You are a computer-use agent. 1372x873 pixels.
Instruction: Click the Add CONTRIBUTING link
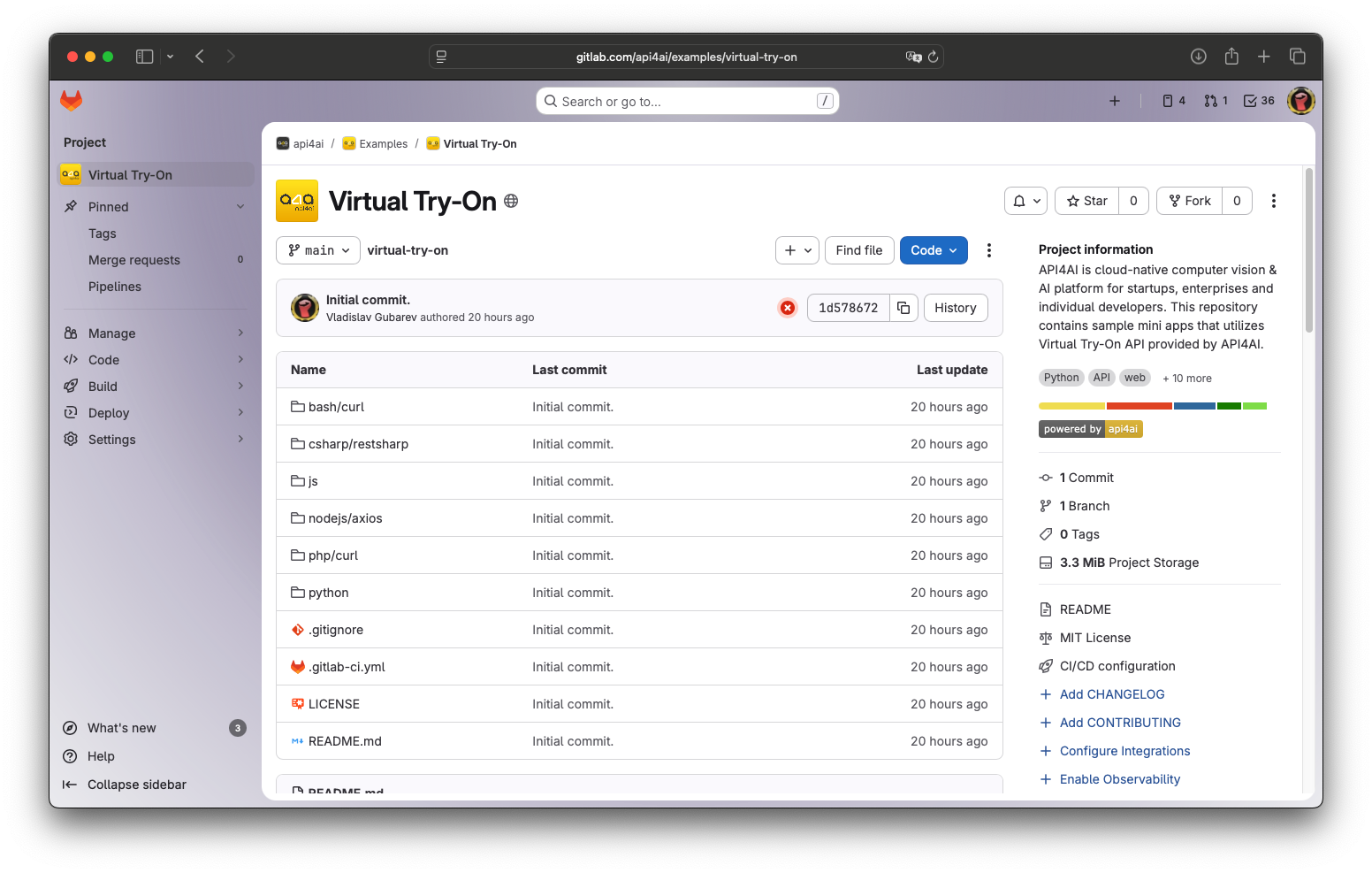click(x=1120, y=723)
